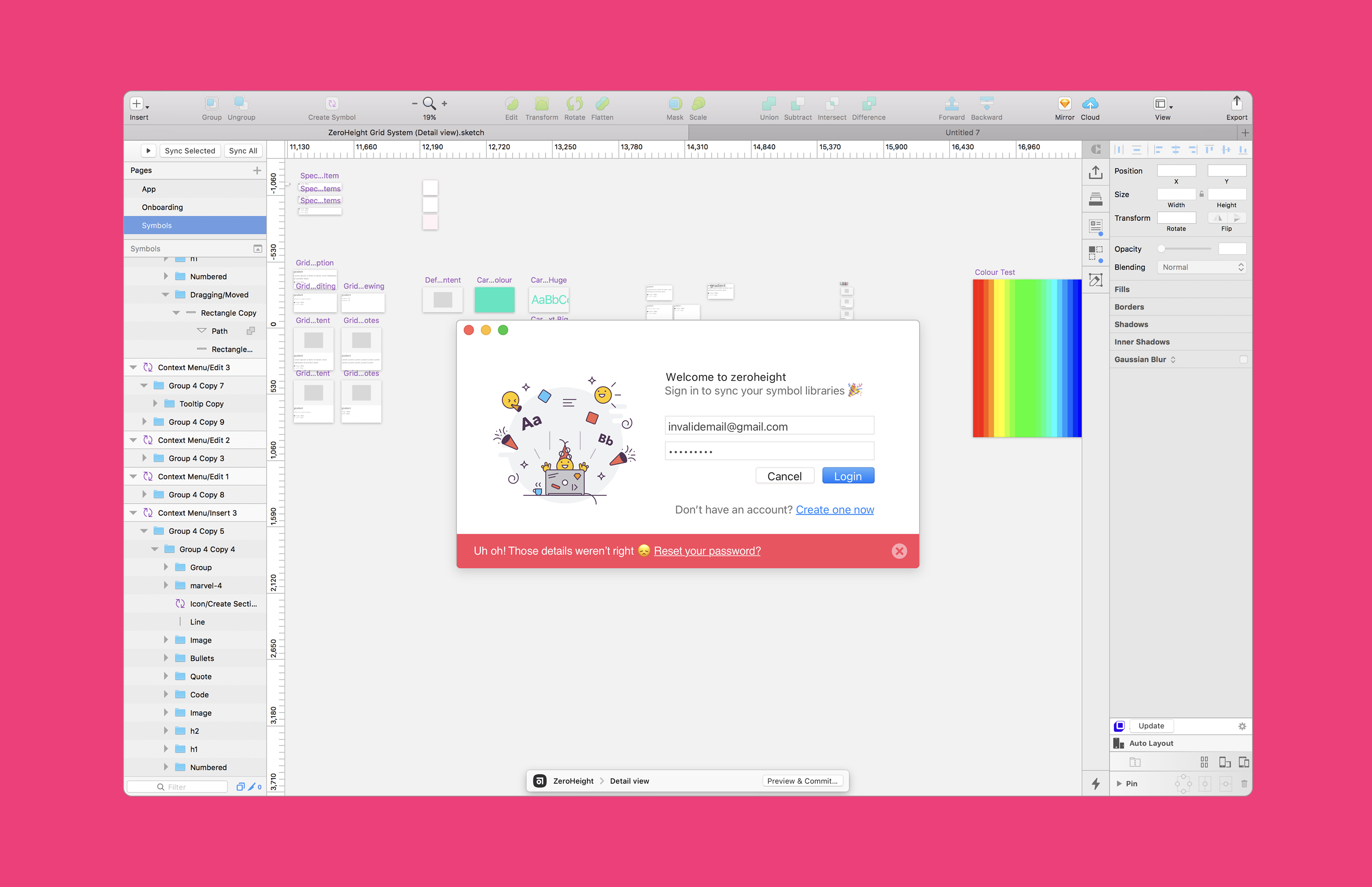Open the Mirror tool

[1065, 104]
